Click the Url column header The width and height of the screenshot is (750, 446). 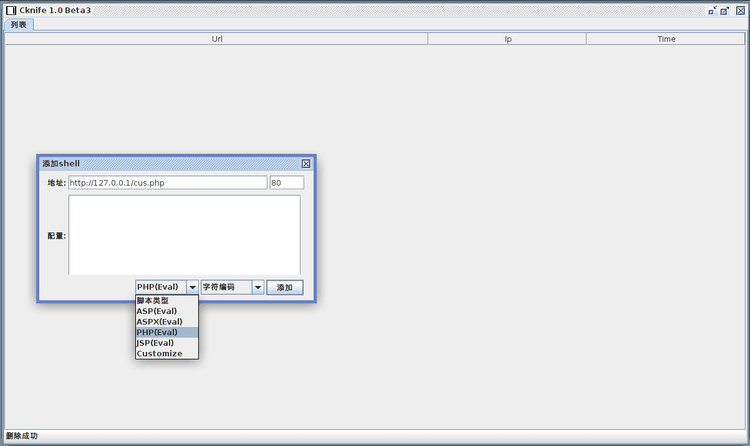coord(217,39)
